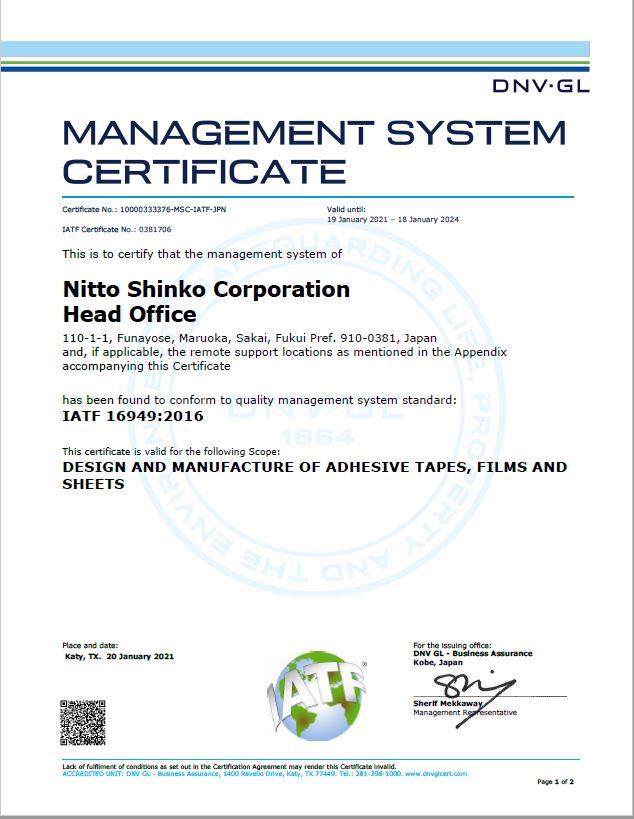Click the Page 1 of 2 indicator
This screenshot has height=819, width=634.
pyautogui.click(x=555, y=781)
